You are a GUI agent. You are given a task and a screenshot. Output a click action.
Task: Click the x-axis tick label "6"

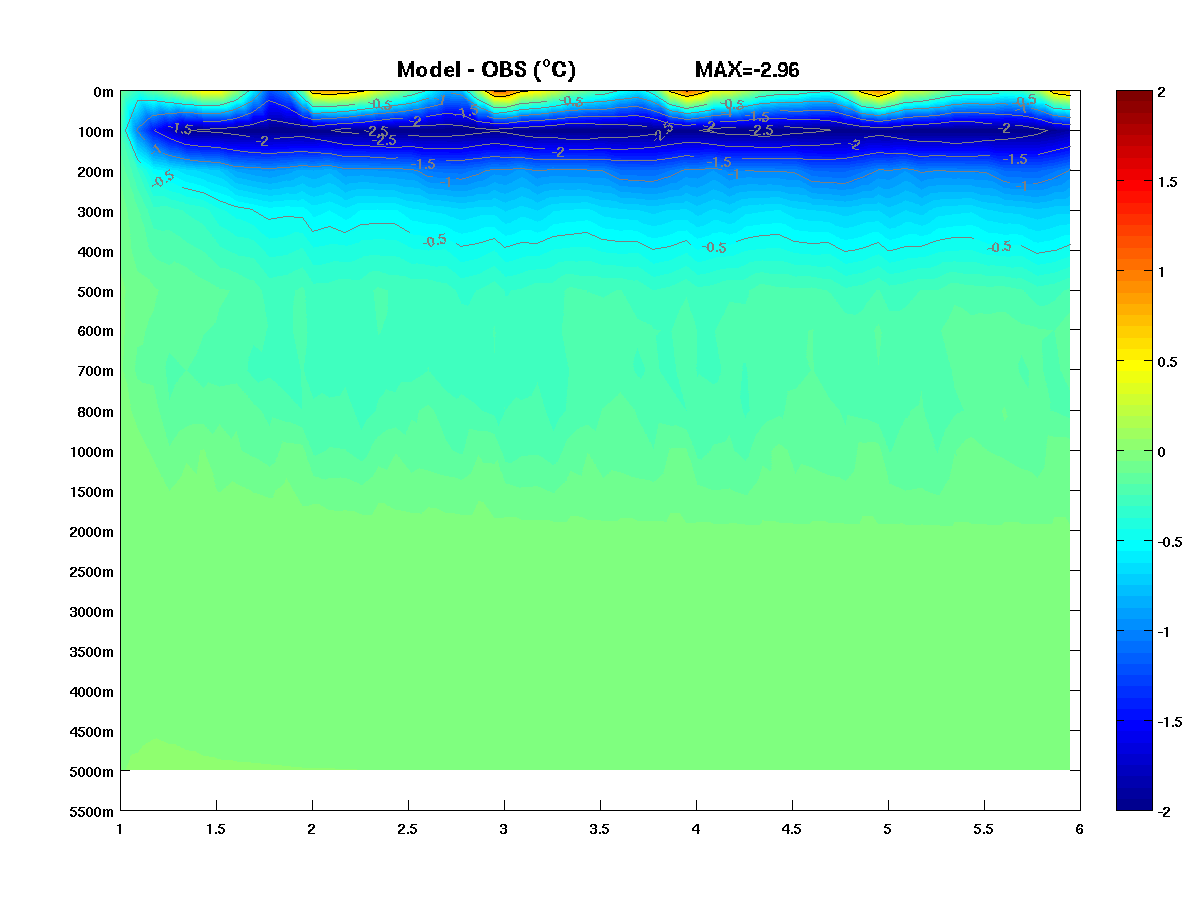coord(1080,829)
